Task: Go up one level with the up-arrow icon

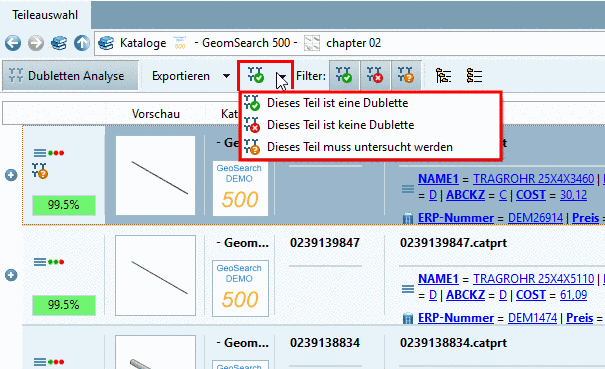Action: tap(82, 43)
